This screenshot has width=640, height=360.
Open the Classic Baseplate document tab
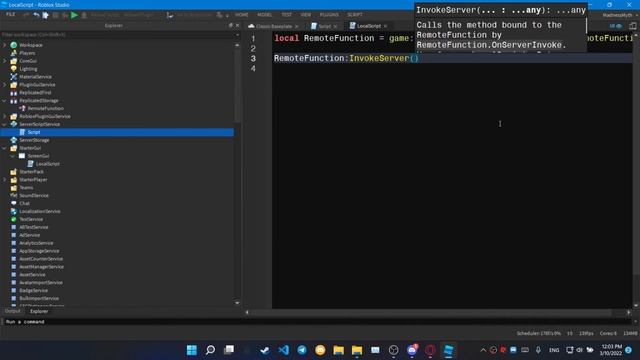click(x=273, y=26)
